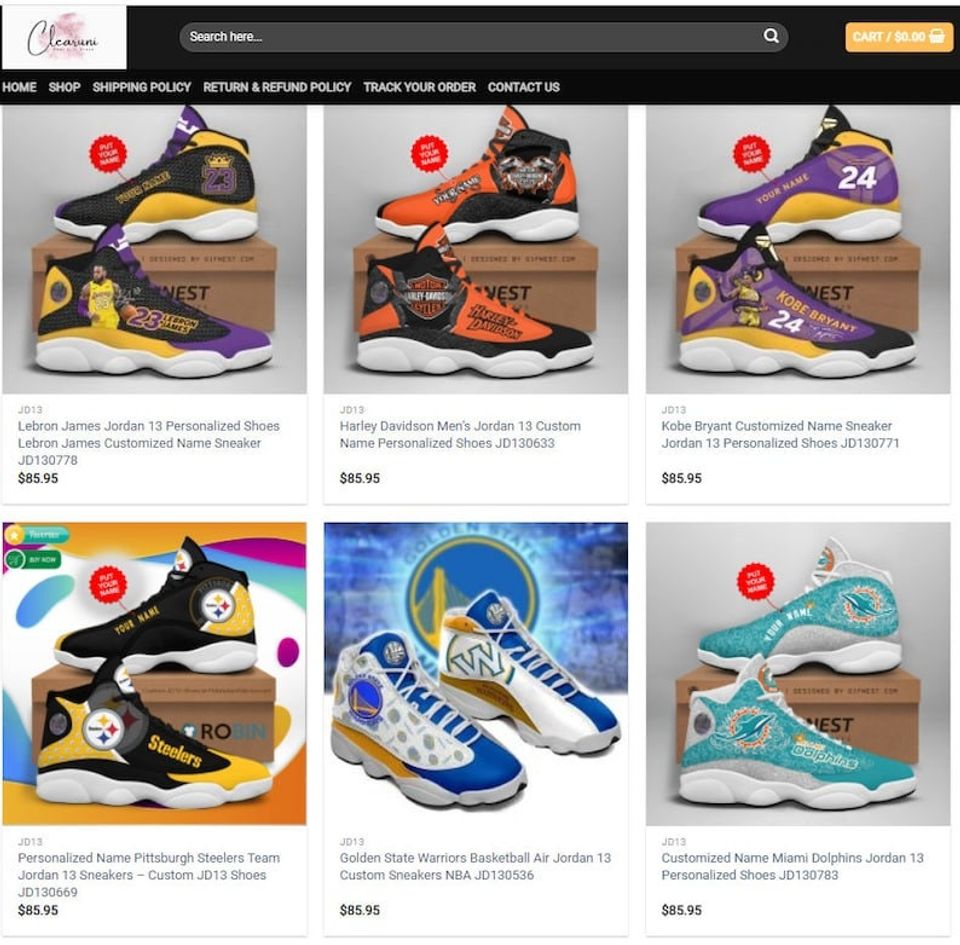Viewport: 960px width, 945px height.
Task: Click Golden State Warriors sneakers title link
Action: coord(476,866)
